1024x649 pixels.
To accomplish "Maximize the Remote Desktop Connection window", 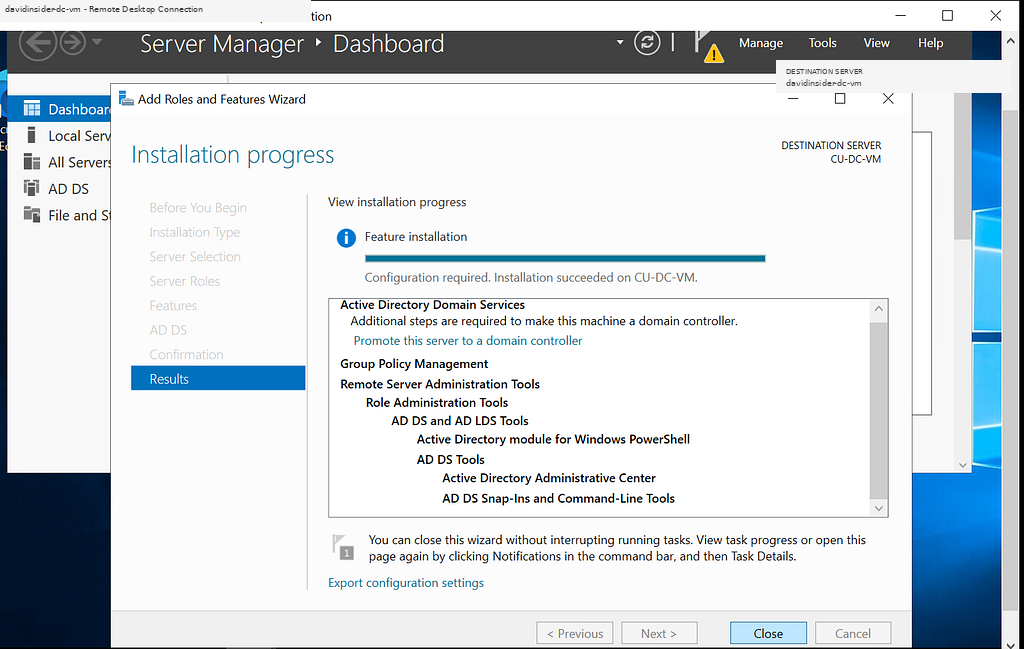I will pos(948,16).
